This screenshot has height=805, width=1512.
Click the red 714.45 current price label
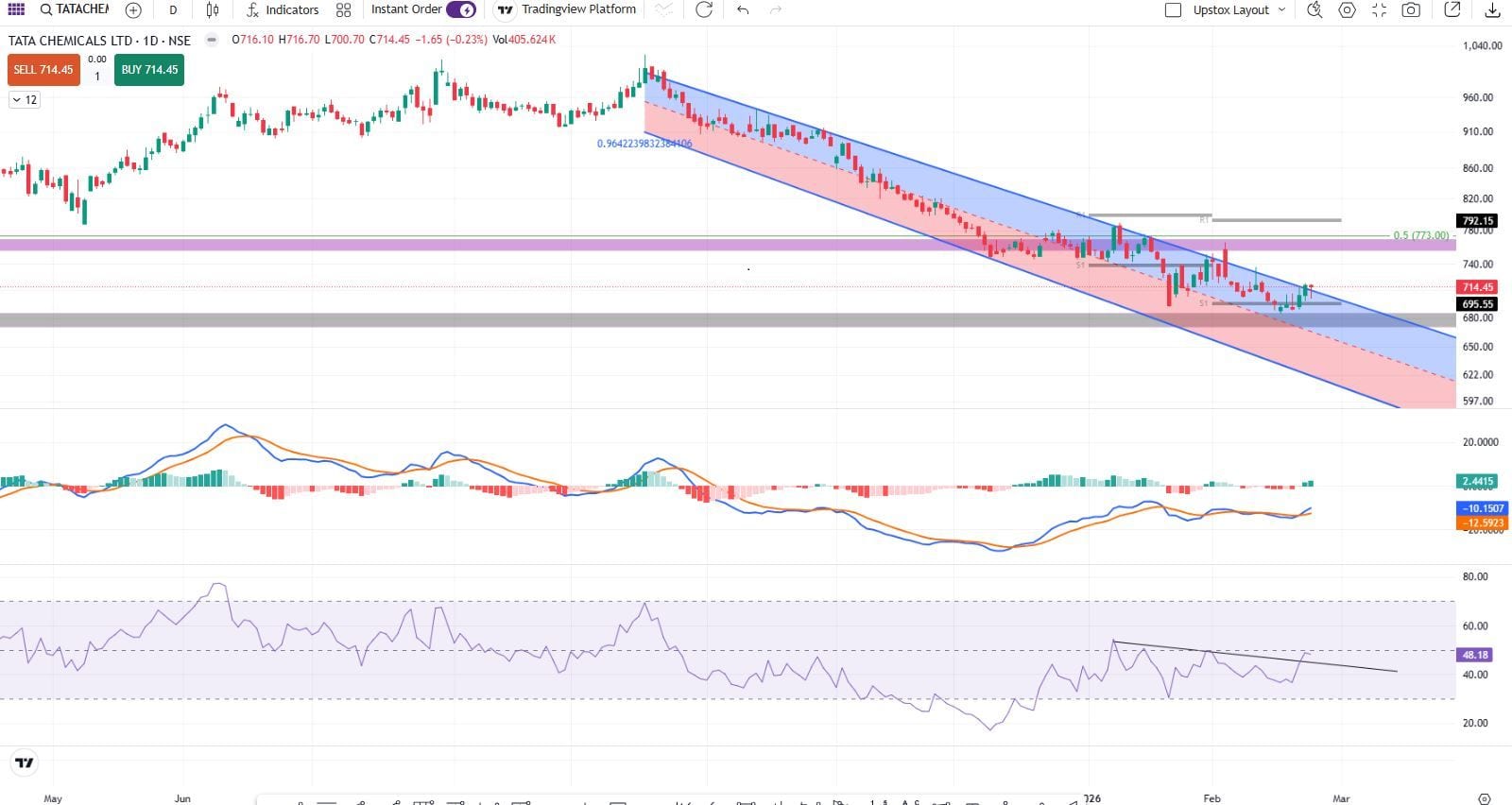tap(1477, 287)
